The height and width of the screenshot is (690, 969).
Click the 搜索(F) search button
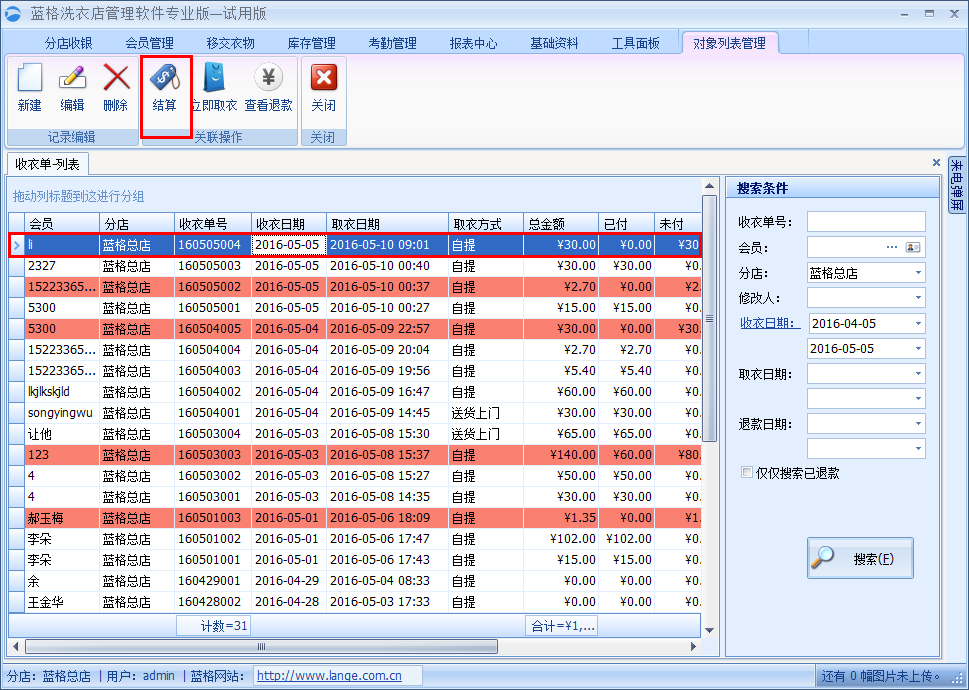coord(860,558)
